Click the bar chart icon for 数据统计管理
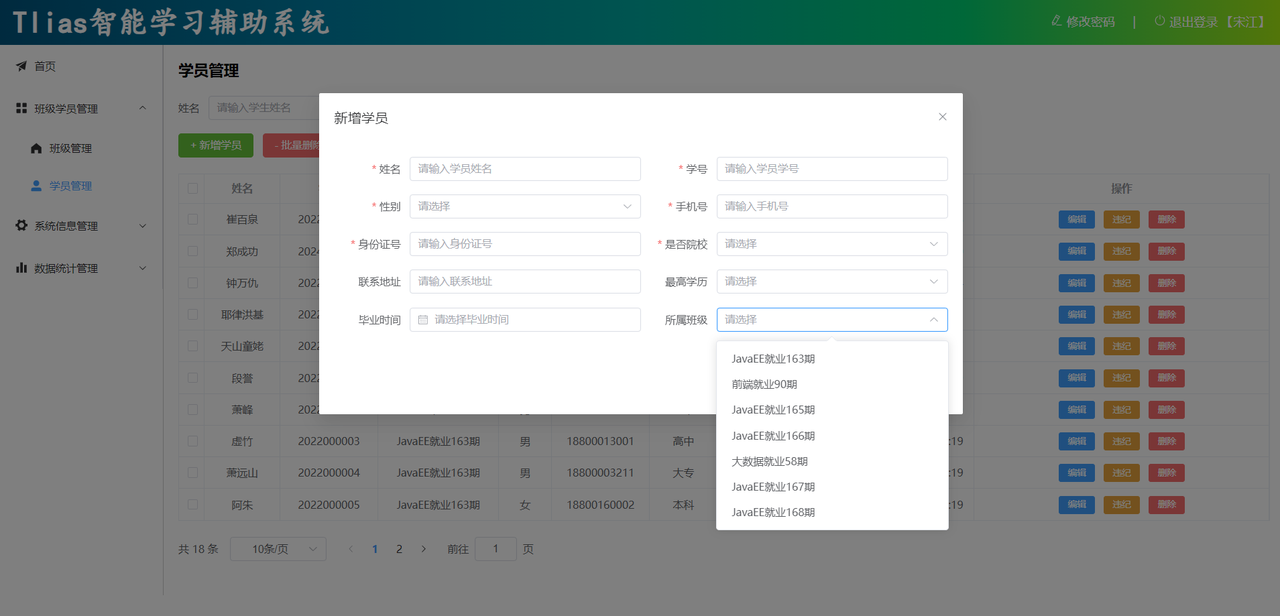 pos(21,268)
